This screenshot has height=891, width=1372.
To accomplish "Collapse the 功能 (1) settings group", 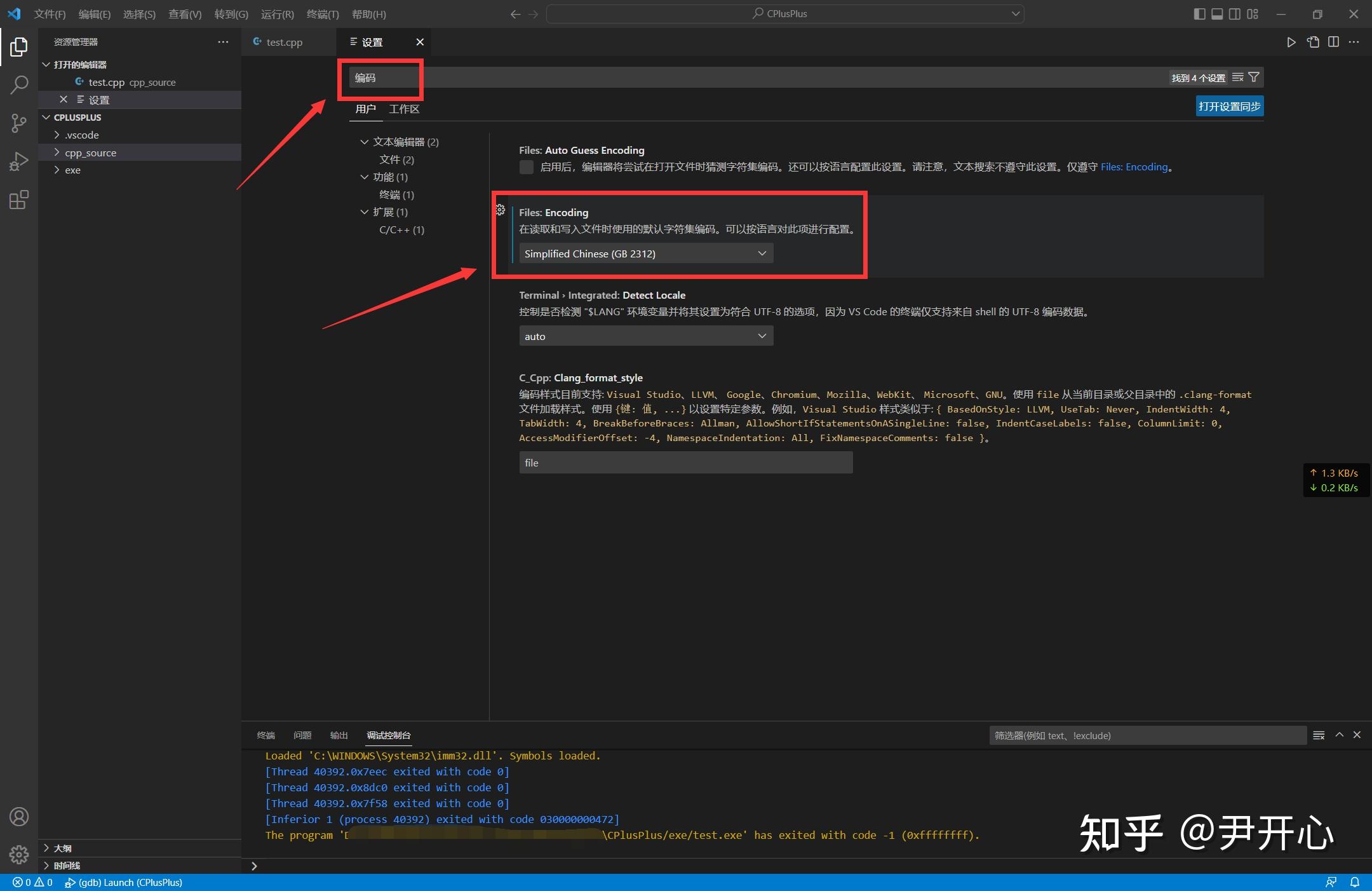I will (x=365, y=177).
